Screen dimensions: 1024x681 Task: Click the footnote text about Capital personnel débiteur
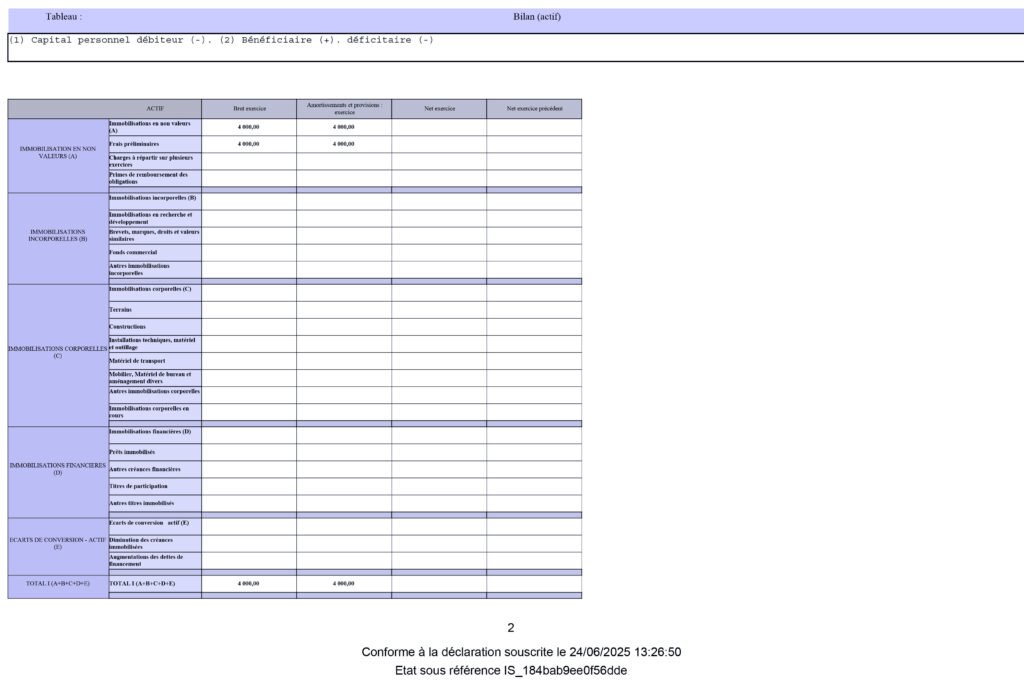[221, 40]
